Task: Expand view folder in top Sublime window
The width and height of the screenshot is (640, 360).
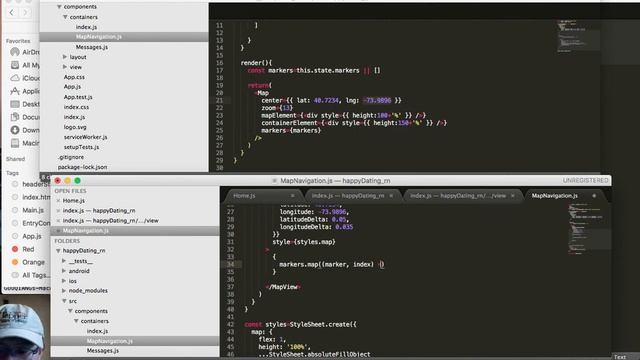Action: [x=65, y=67]
